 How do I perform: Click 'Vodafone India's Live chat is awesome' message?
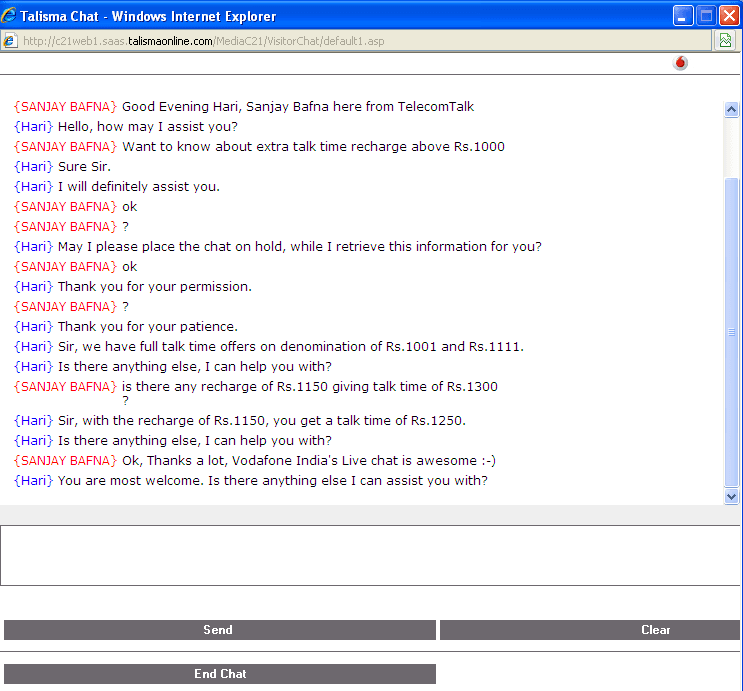309,461
